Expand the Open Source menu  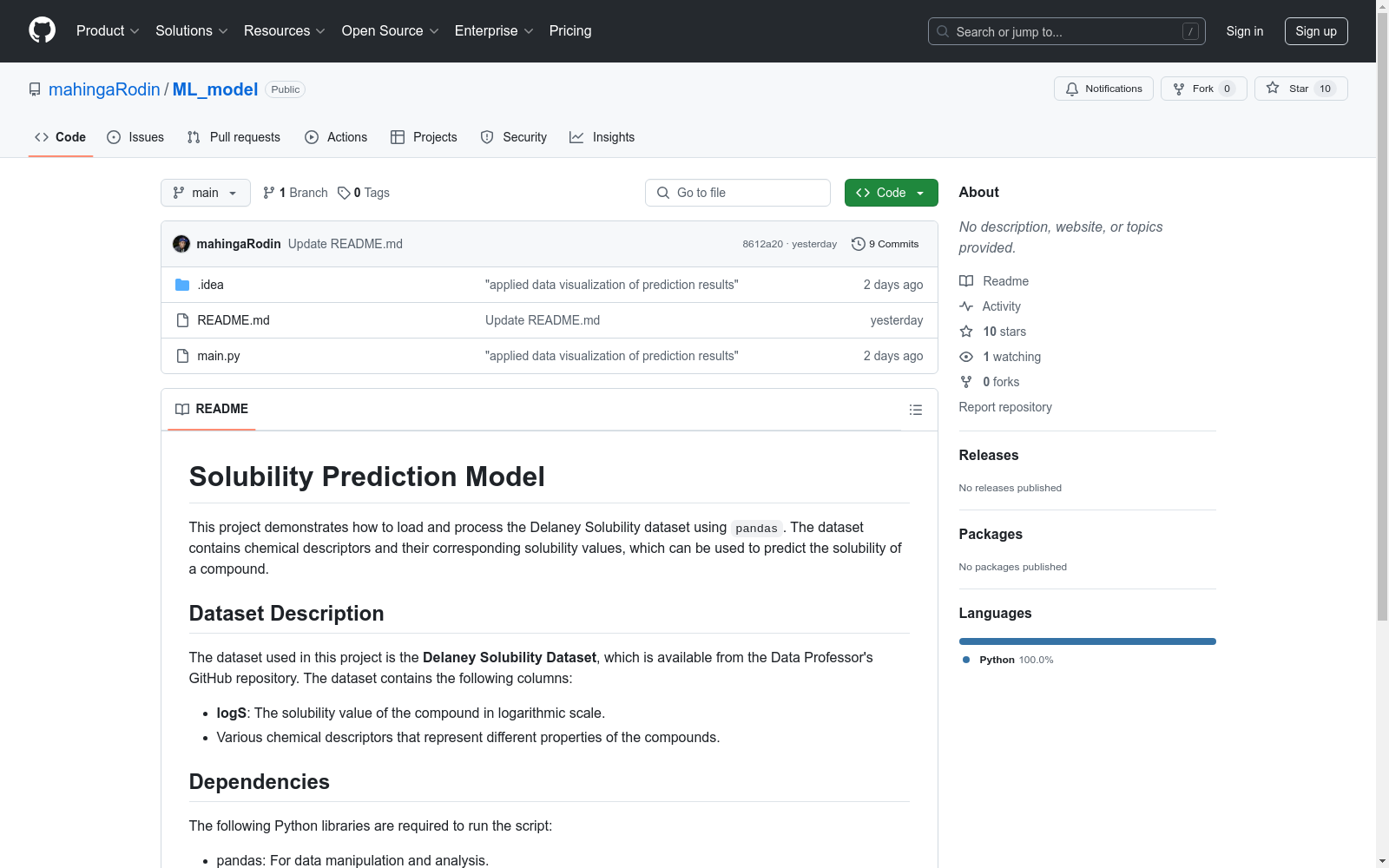391,31
